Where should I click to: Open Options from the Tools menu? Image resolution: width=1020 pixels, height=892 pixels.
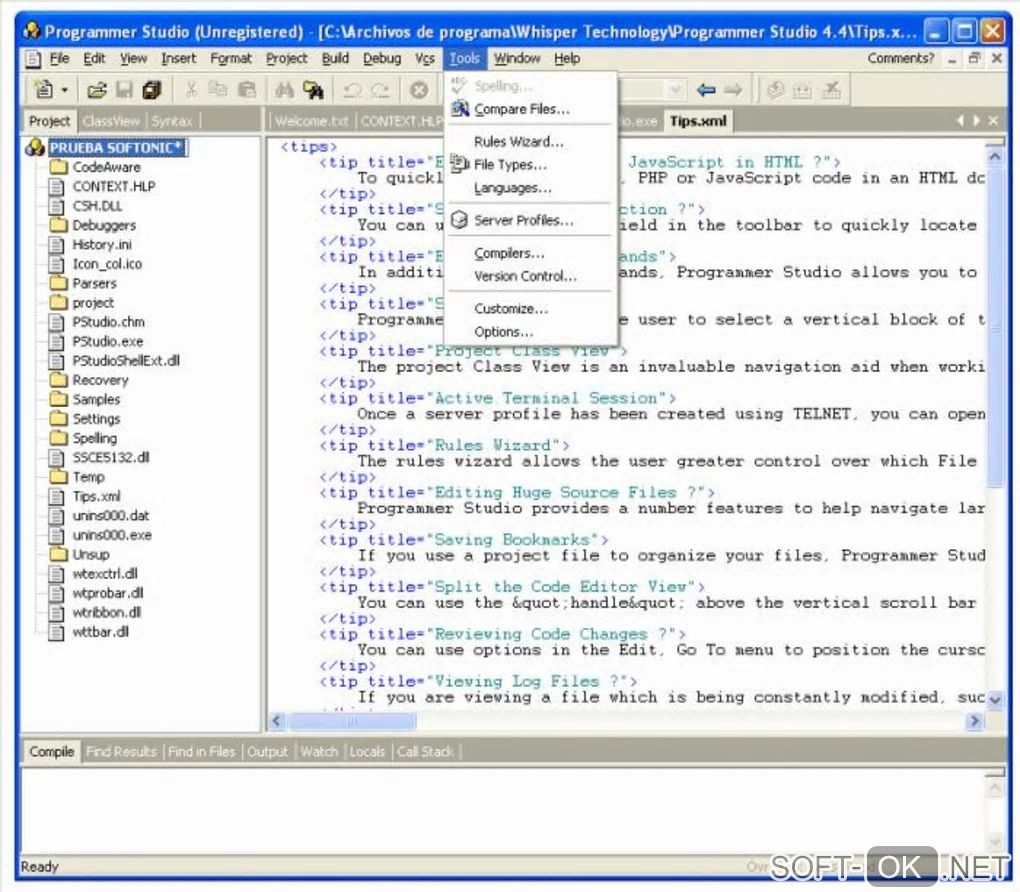point(503,332)
